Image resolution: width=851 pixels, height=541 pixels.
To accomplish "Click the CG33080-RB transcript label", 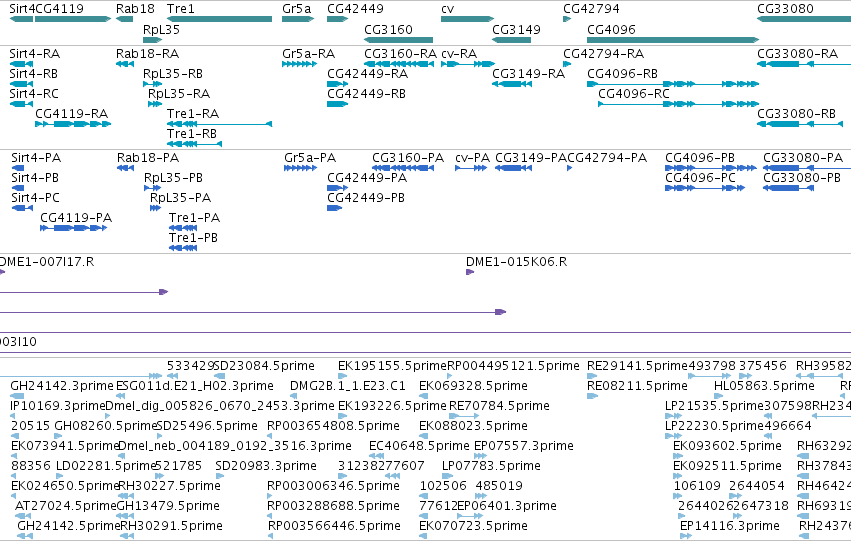I will click(x=797, y=114).
